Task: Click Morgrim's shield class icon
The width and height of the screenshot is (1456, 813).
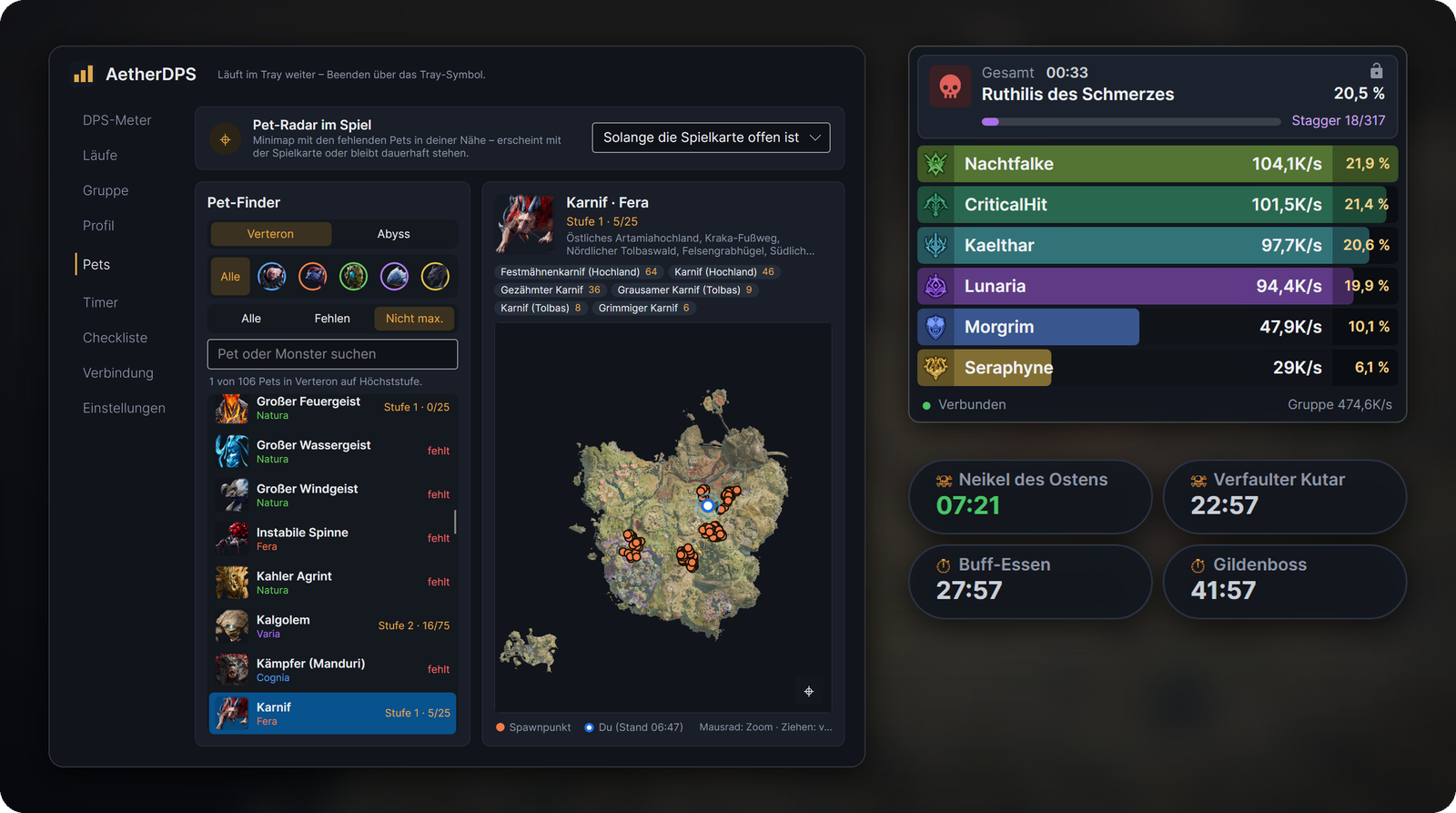Action: point(935,327)
